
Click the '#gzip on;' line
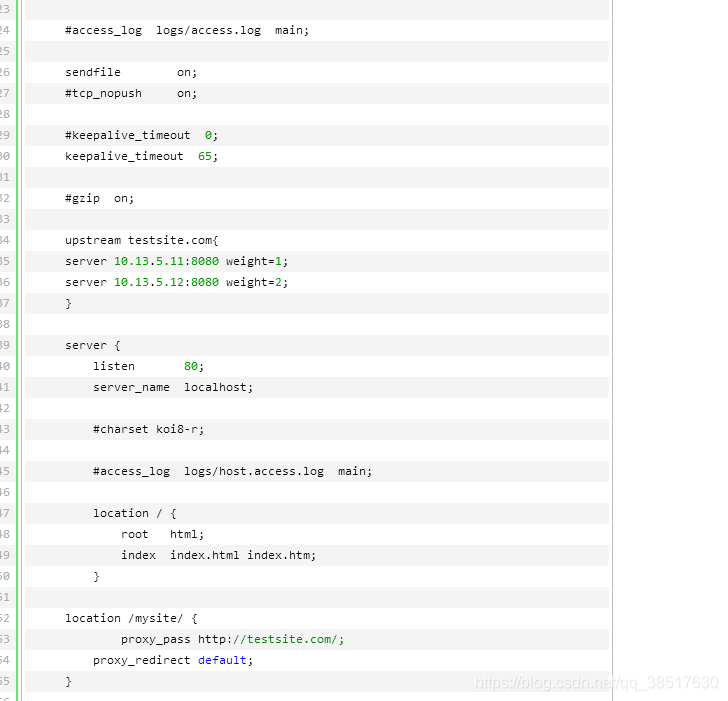(x=99, y=199)
